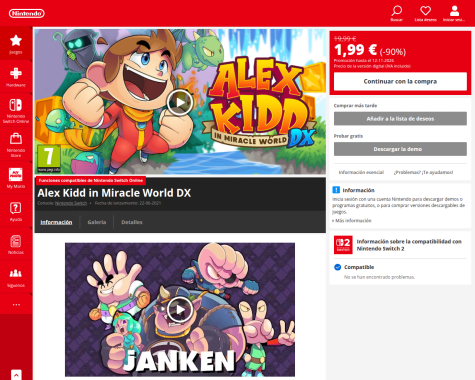Click Añadir a la lista de deseos
475x380 pixels.
coord(400,119)
